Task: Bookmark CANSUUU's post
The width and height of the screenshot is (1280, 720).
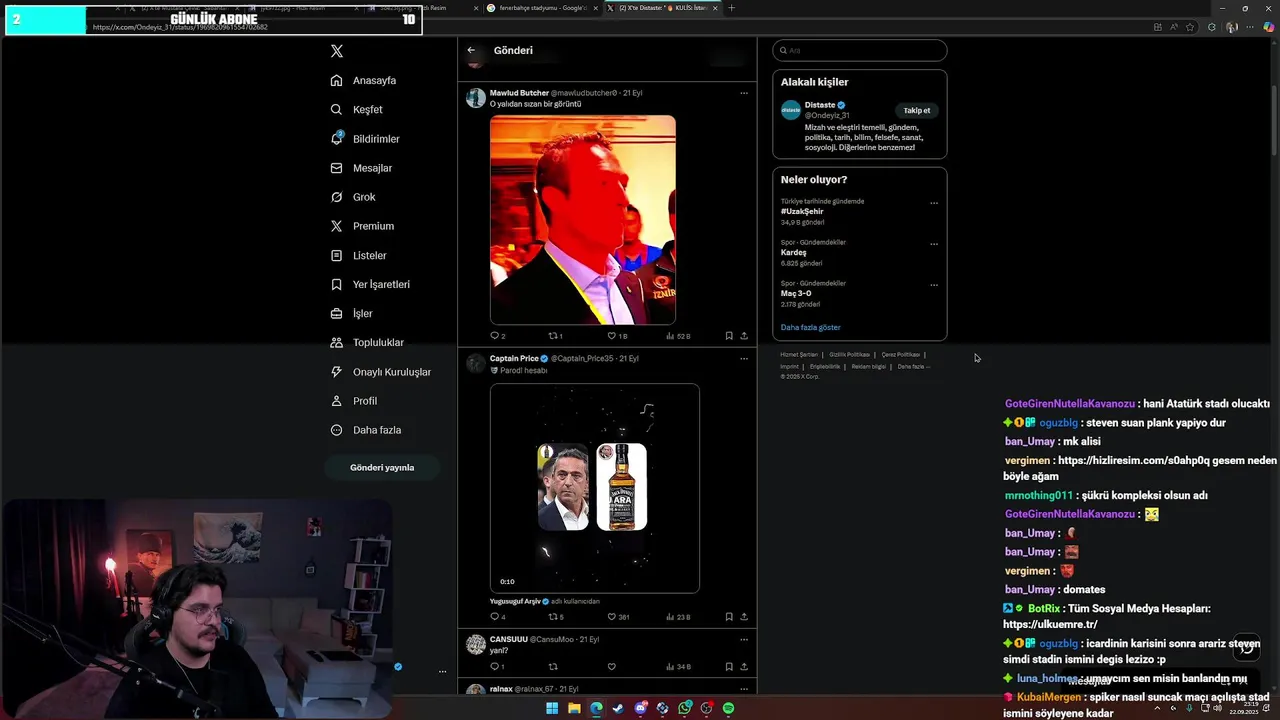Action: click(729, 666)
